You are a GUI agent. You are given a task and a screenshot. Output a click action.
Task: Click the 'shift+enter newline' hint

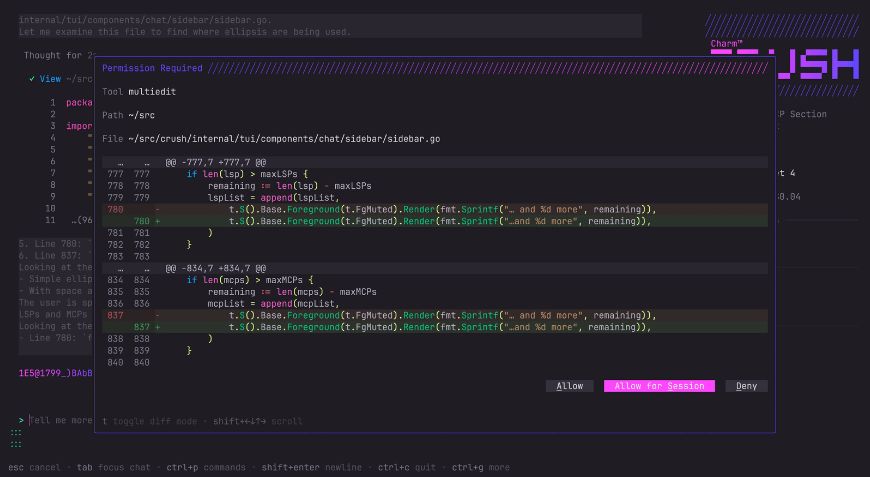pos(311,467)
